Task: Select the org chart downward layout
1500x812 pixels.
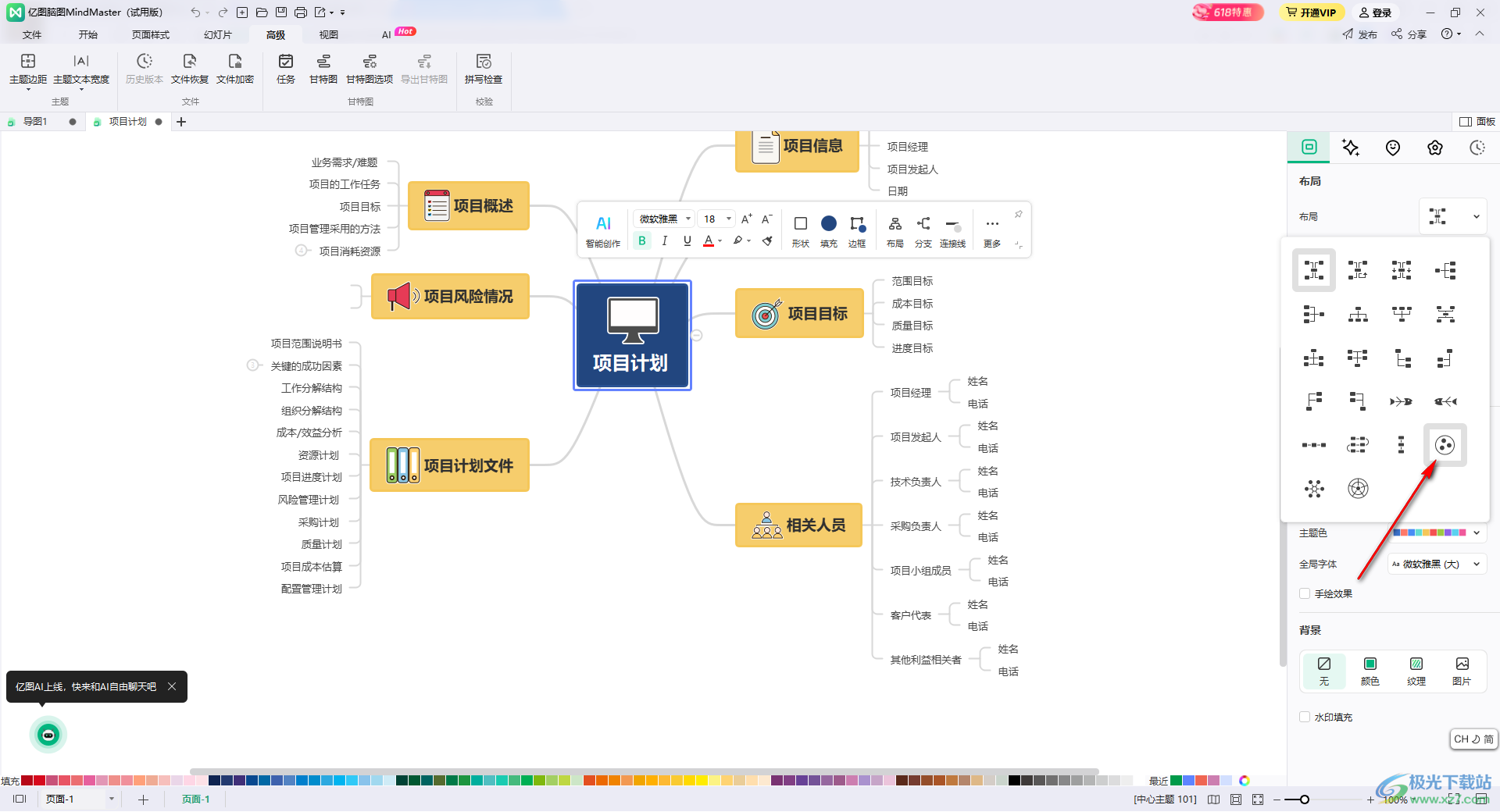Action: pyautogui.click(x=1358, y=314)
